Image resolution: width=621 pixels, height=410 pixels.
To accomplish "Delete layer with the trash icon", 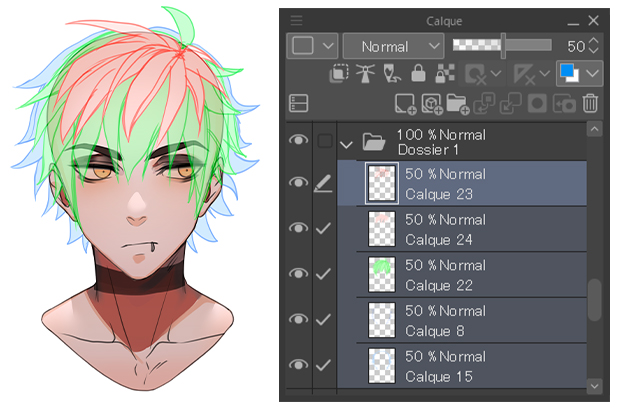I will [590, 103].
